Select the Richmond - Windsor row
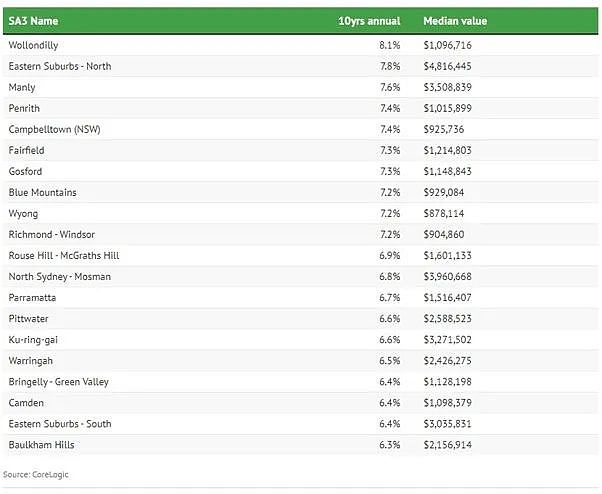Screen dimensions: 602x494 point(301,235)
